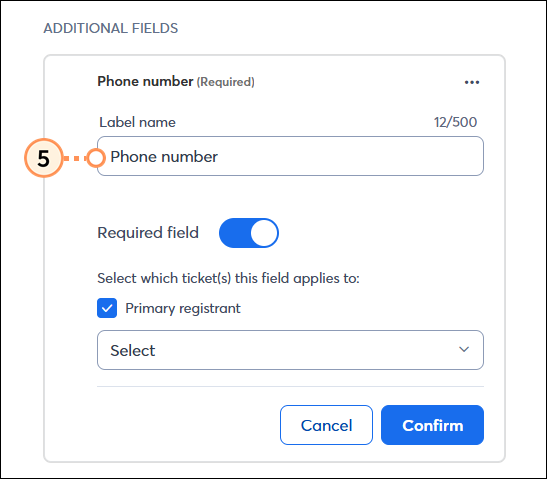The image size is (547, 479).
Task: Click the Phone number (Required) field header
Action: point(176,82)
